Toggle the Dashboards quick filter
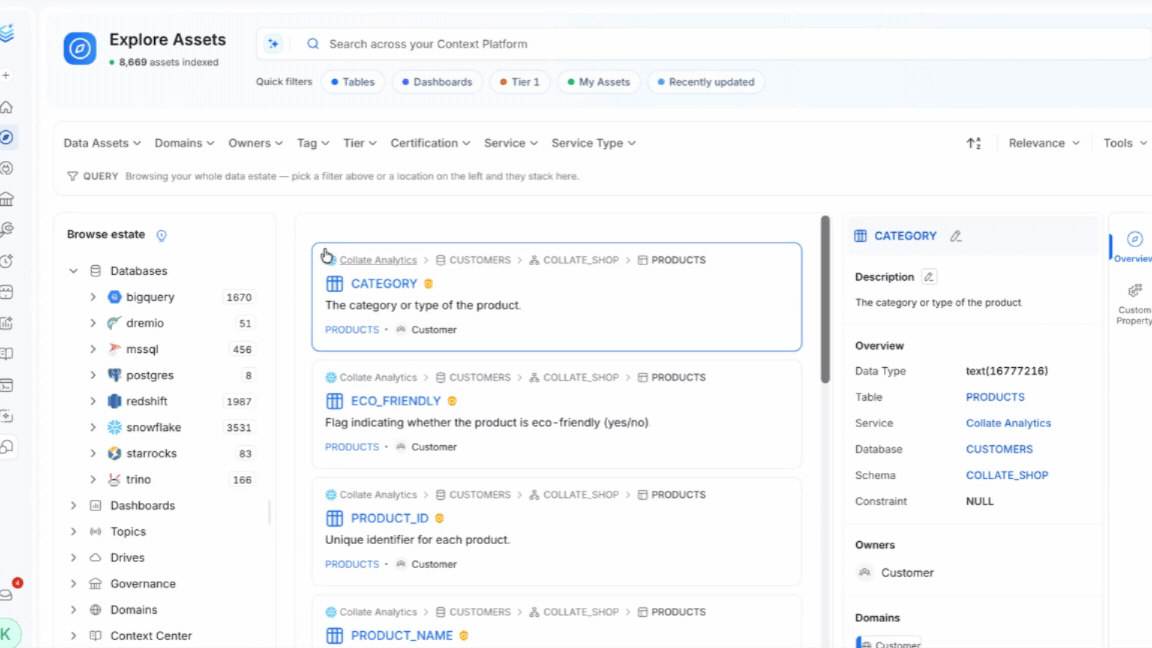1152x648 pixels. coord(437,82)
